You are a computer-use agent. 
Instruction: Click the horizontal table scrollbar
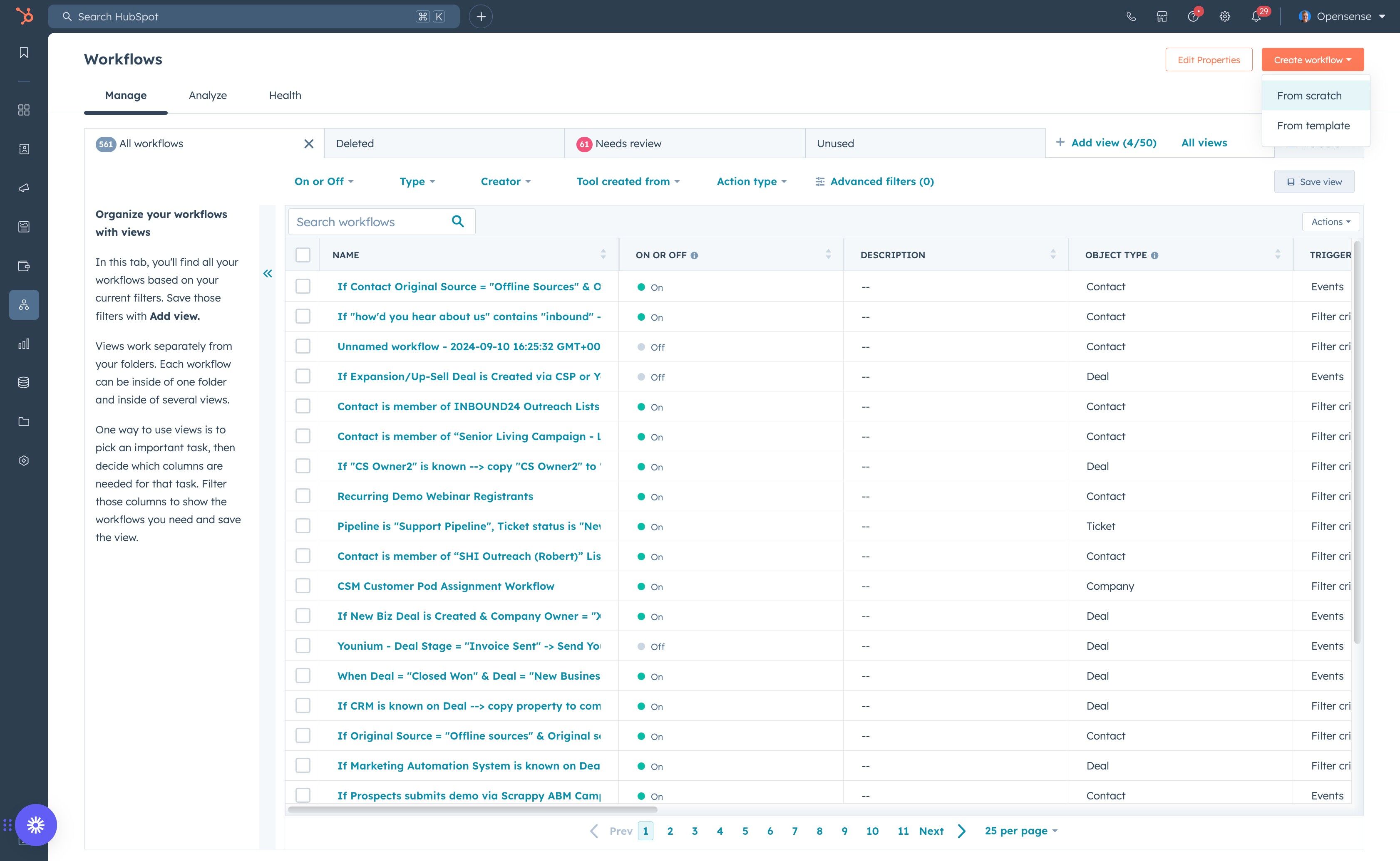pos(472,809)
